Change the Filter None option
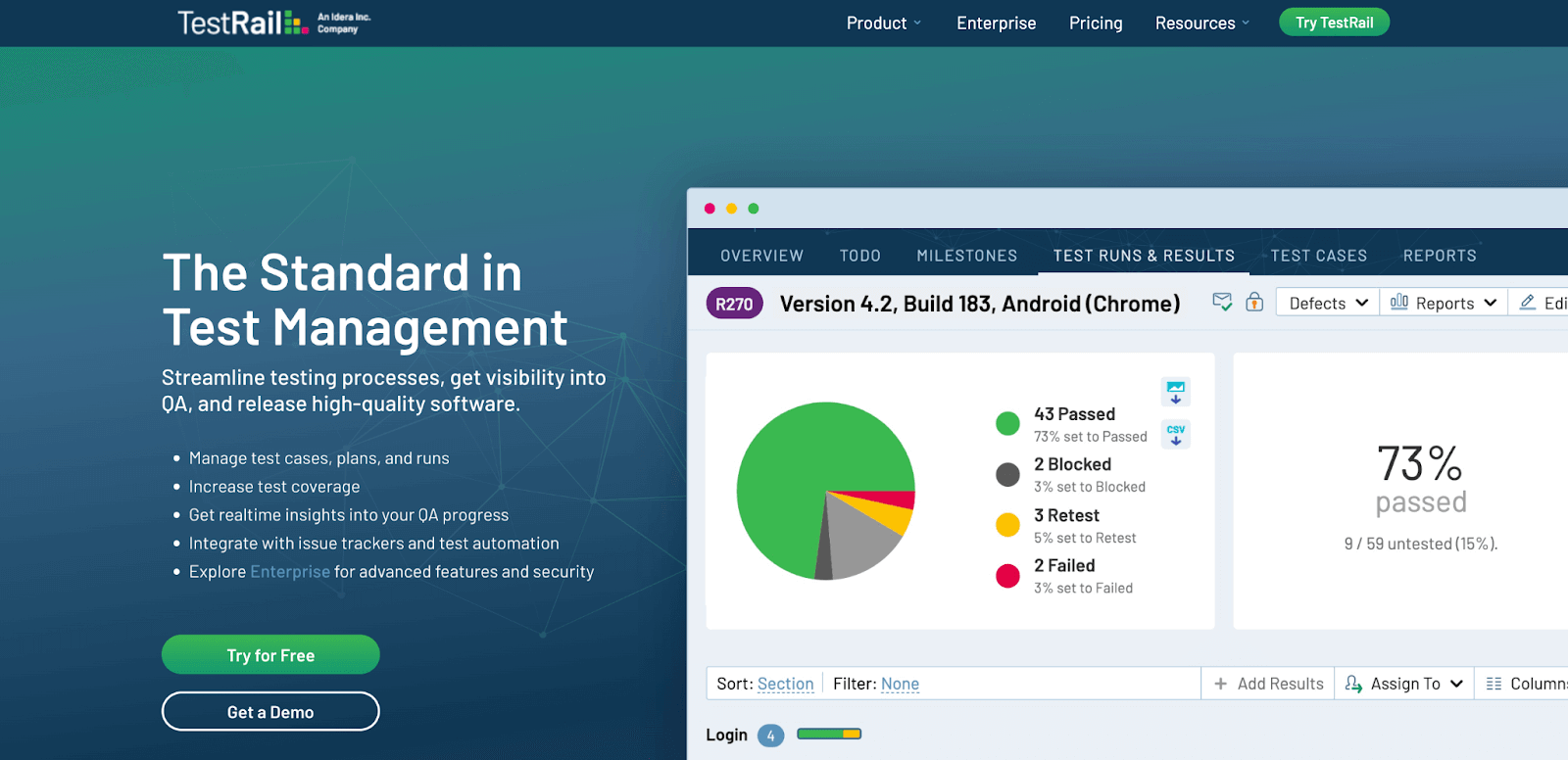 pos(900,684)
